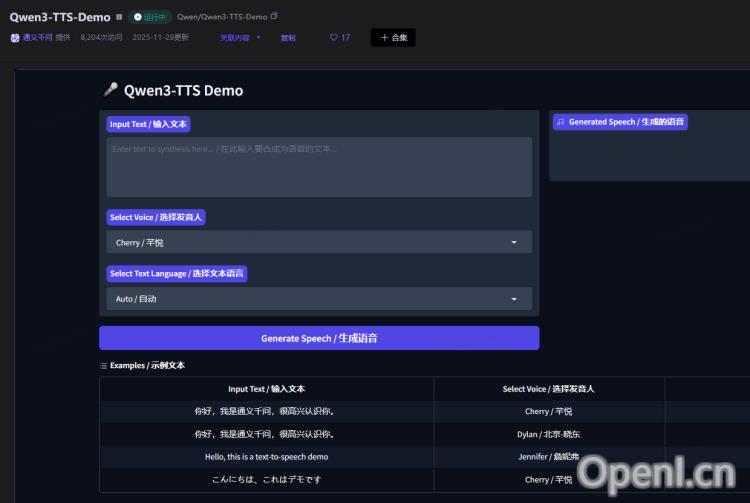This screenshot has width=750, height=503.
Task: Open the Select Voice dropdown showing Cherry
Action: coord(319,242)
